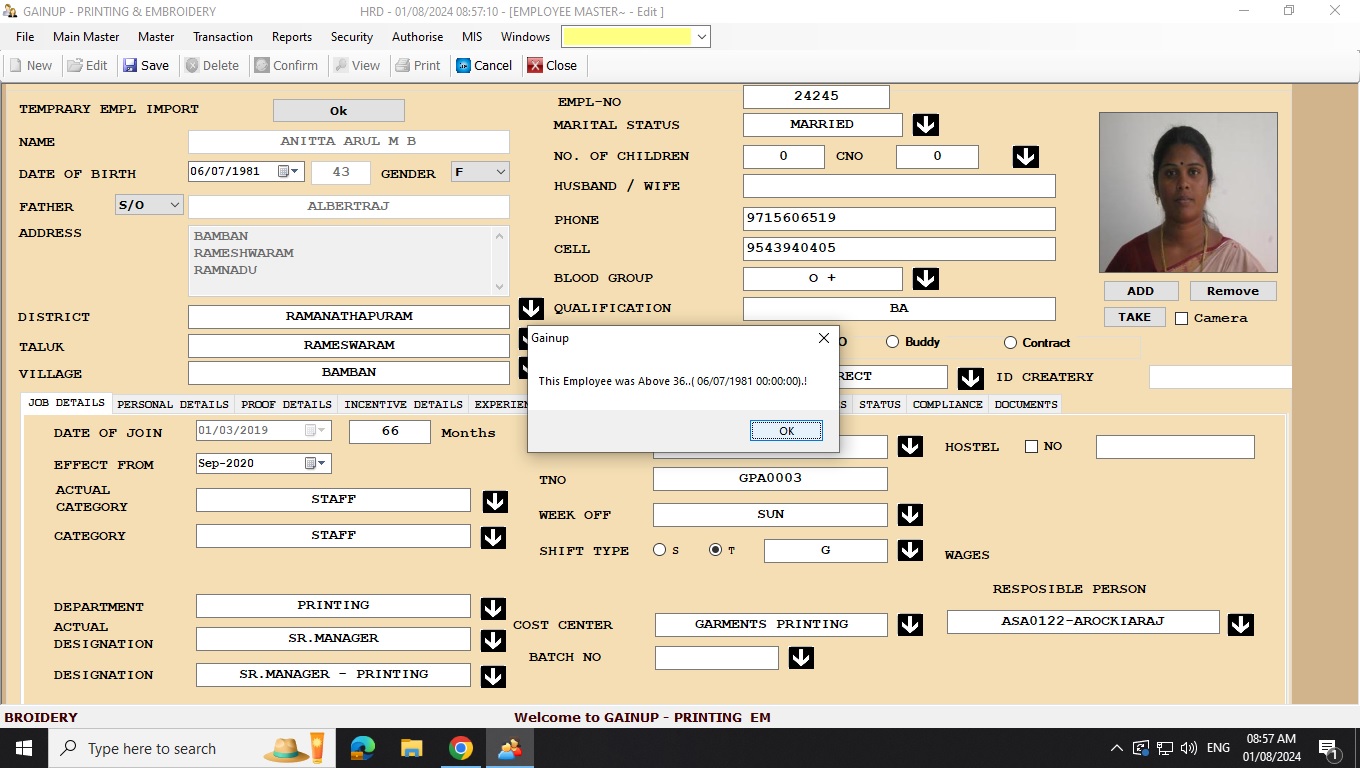
Task: Enable the Camera checkbox
Action: coord(1181,318)
